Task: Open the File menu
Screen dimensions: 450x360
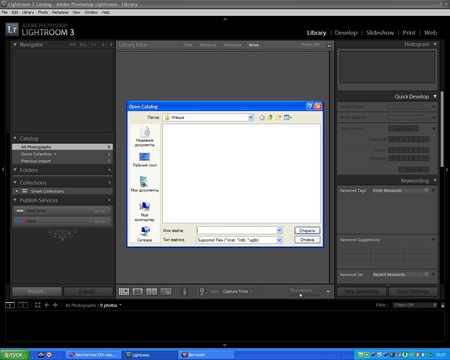Action: coord(5,12)
